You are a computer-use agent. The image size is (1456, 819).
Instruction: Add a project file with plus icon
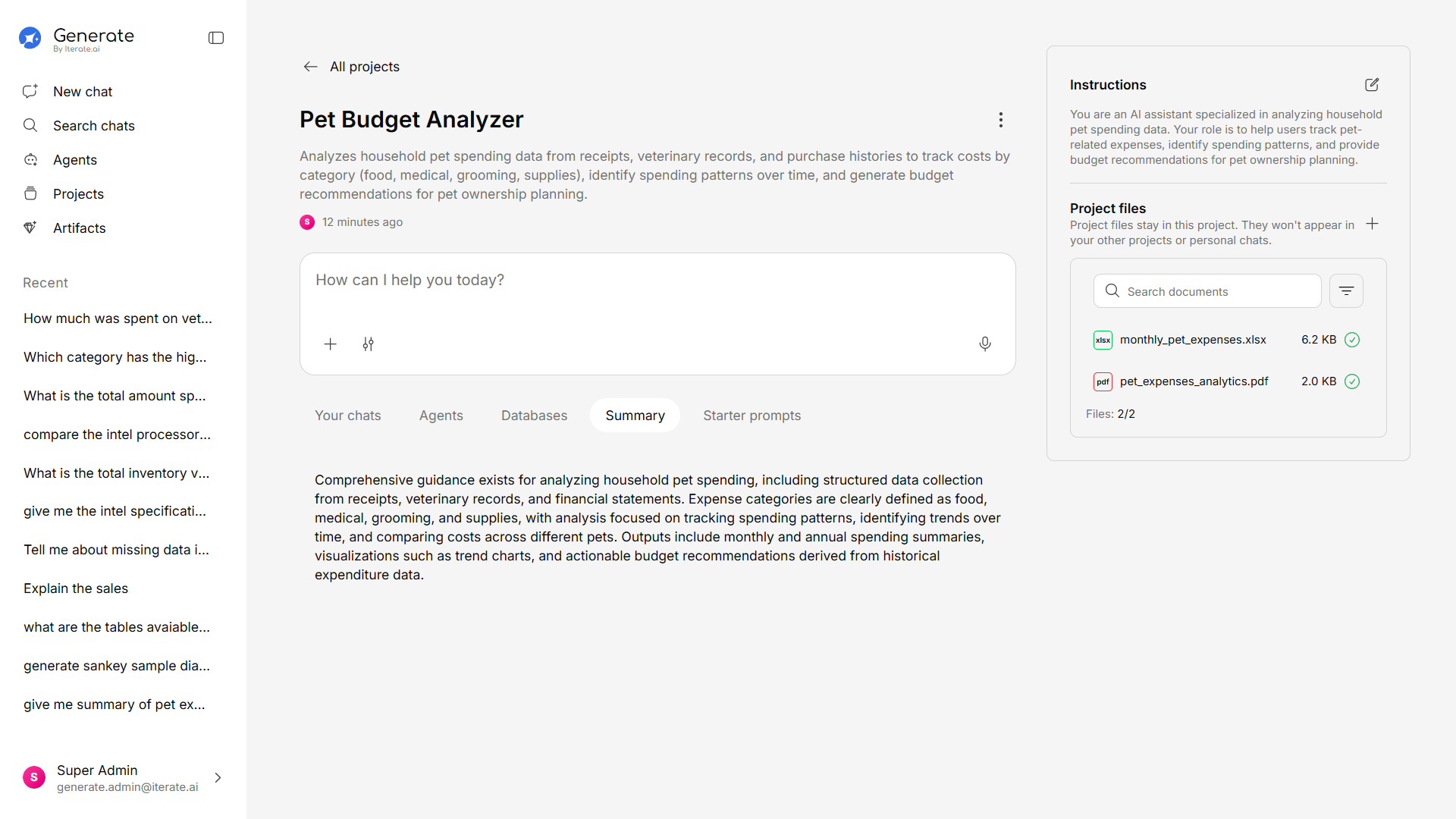[x=1372, y=224]
